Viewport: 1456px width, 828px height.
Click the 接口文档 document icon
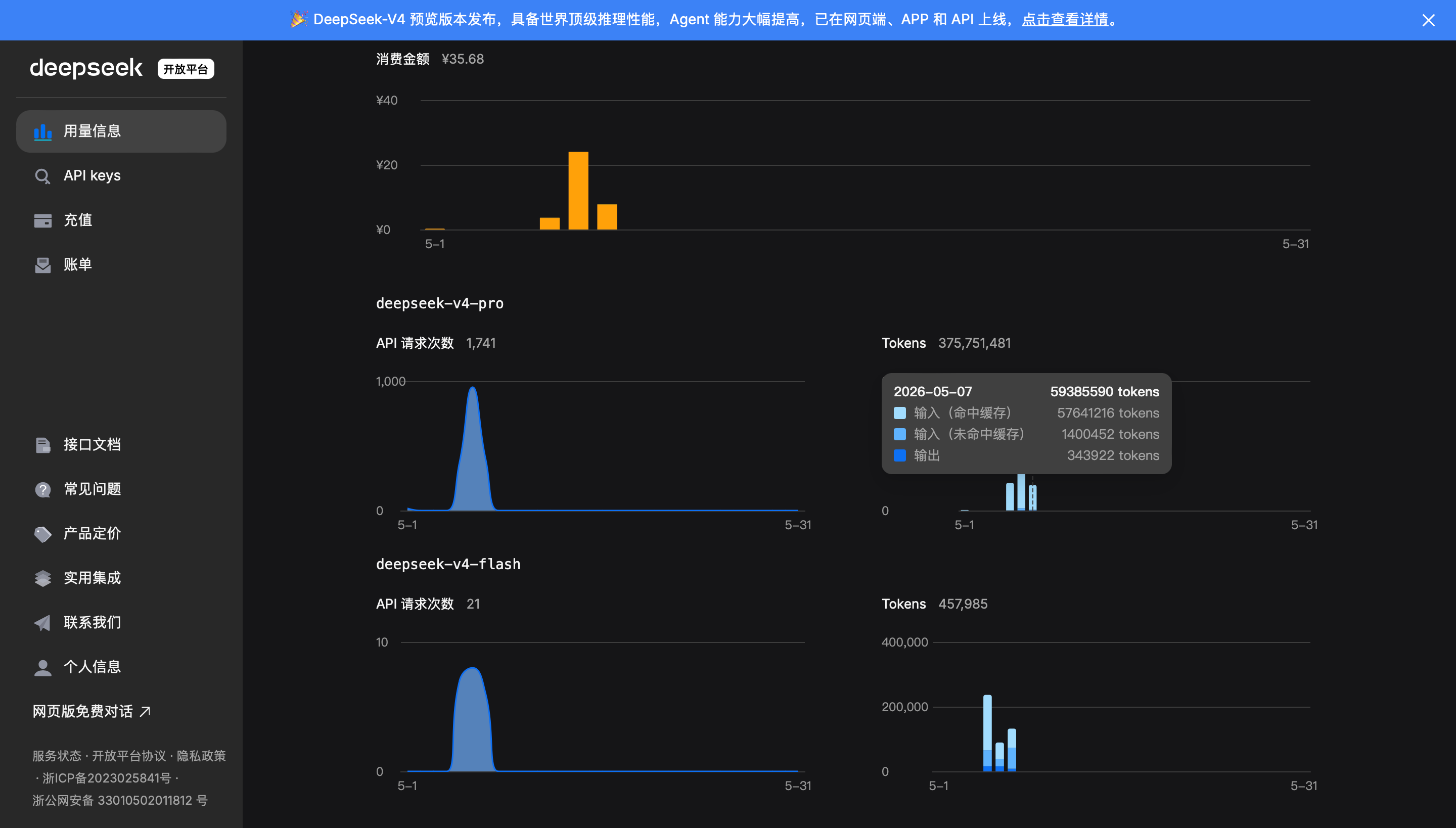42,445
